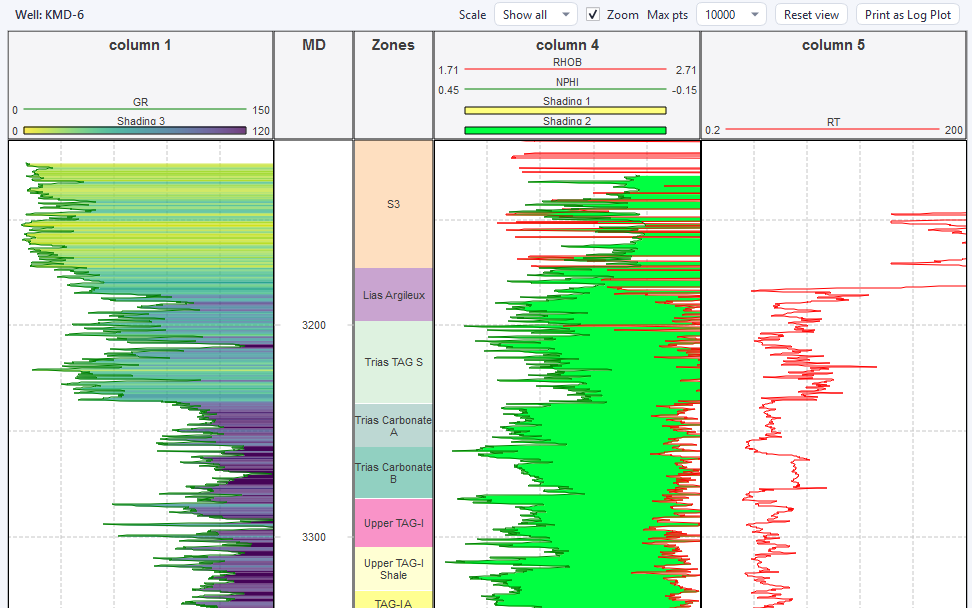Click the Scale label

point(472,14)
